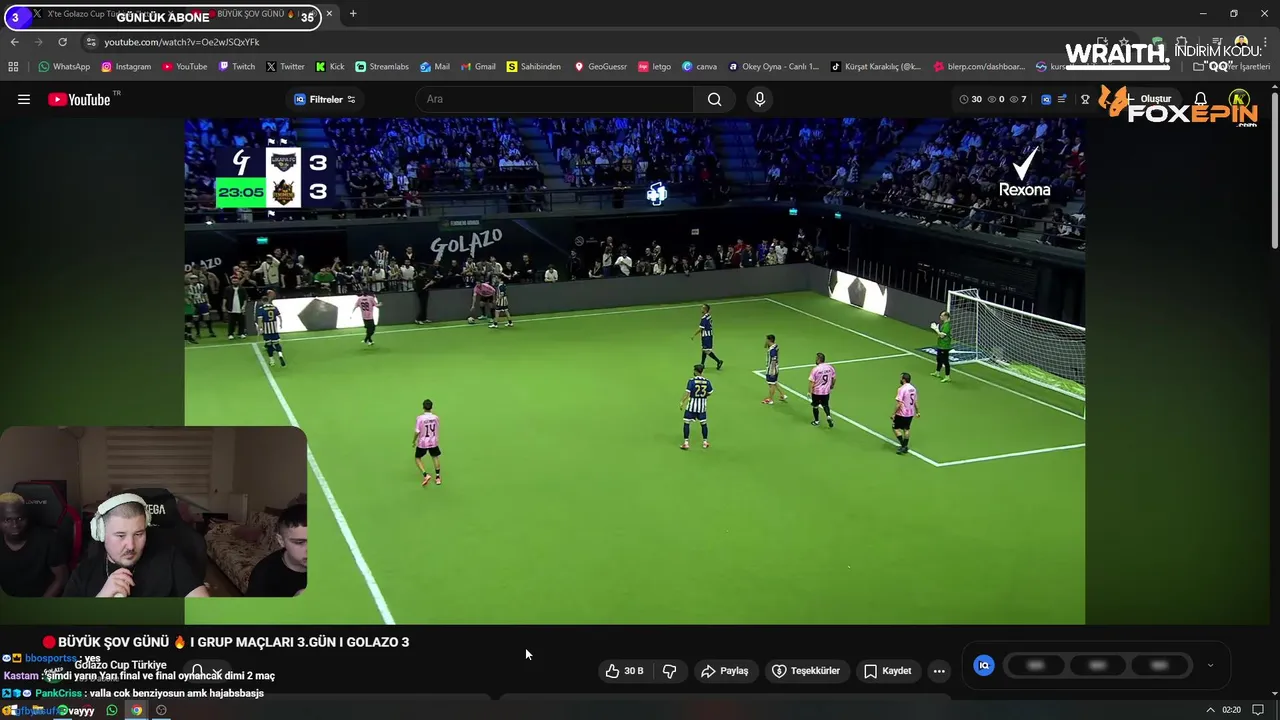Open the account avatar menu
This screenshot has width=1280, height=720.
point(1239,99)
